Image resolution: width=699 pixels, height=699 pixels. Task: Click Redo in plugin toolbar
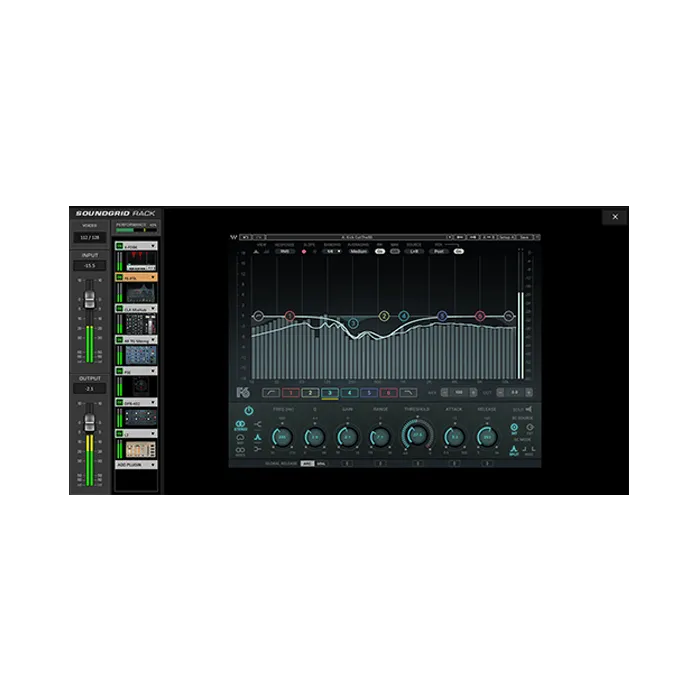click(259, 237)
